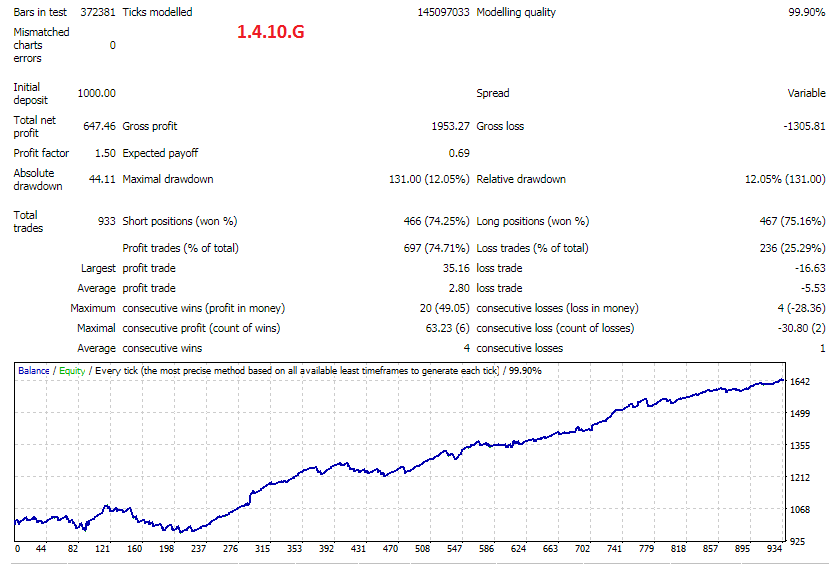Select Relative drawdown value 12.05% (131.00)
This screenshot has width=831, height=564.
(785, 179)
